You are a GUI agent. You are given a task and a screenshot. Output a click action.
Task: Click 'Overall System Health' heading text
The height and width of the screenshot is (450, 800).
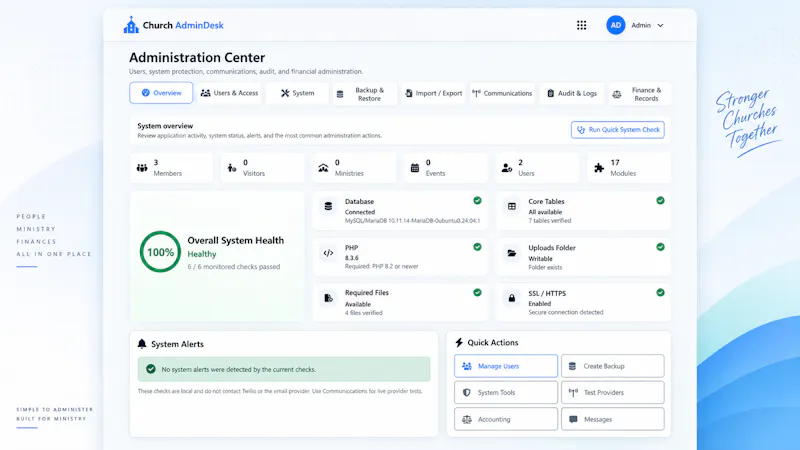pyautogui.click(x=236, y=240)
